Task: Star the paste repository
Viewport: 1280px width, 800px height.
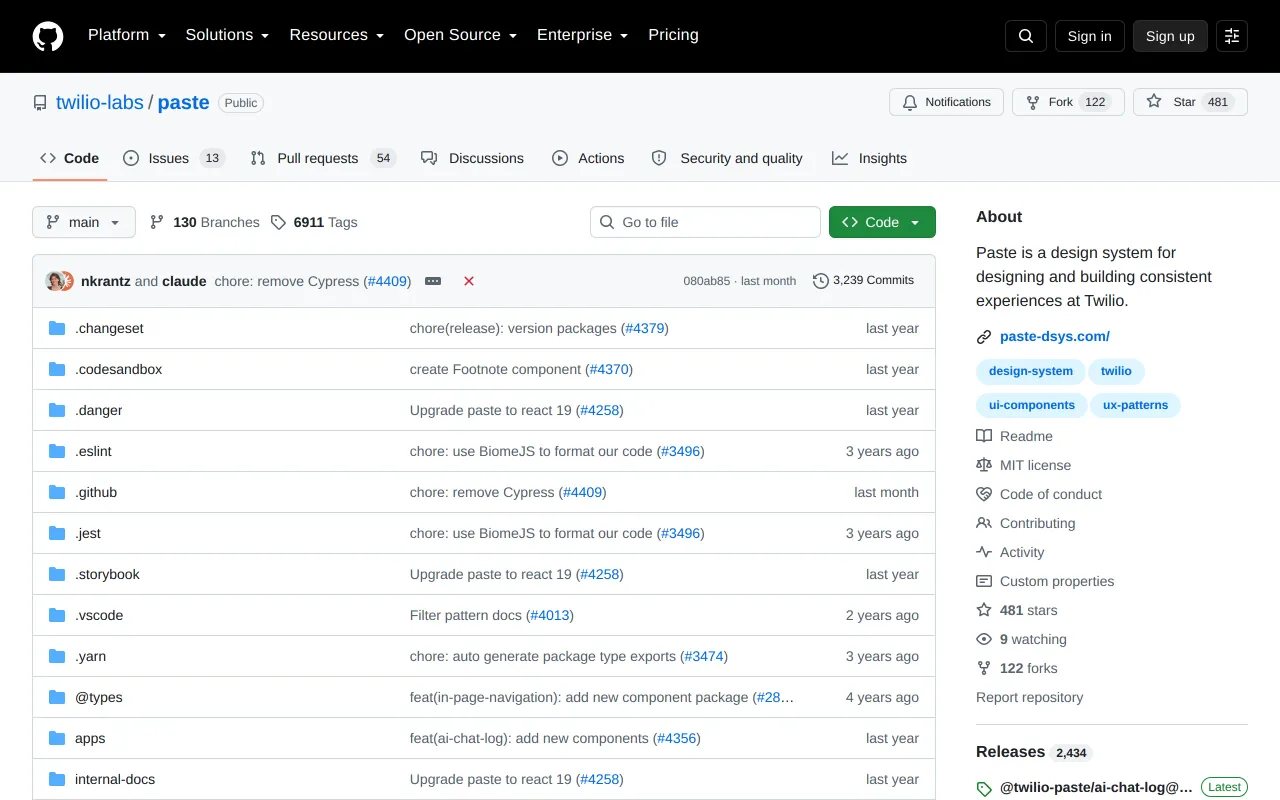Action: pos(1190,102)
